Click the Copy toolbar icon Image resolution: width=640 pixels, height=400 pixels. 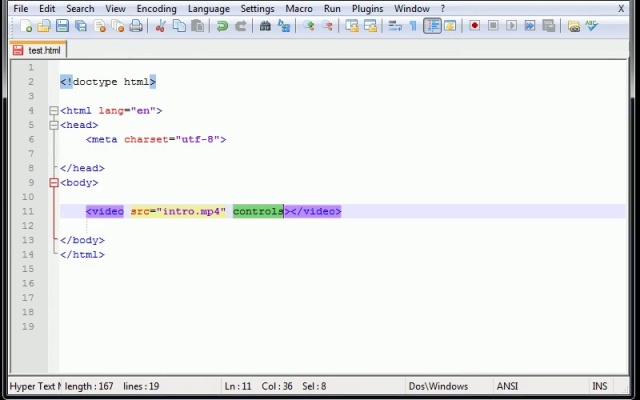pyautogui.click(x=179, y=26)
